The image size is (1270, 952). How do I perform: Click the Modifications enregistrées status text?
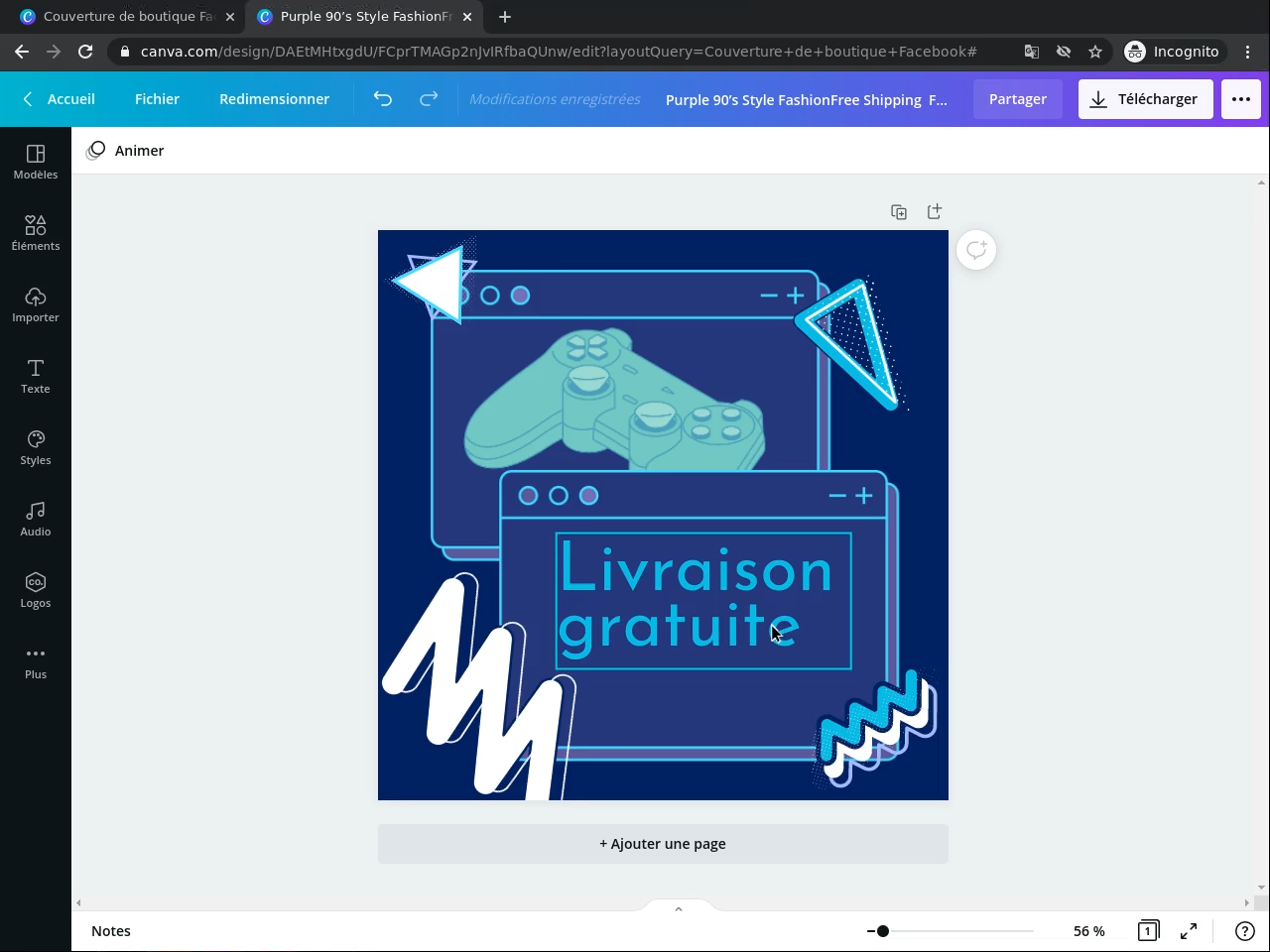click(555, 99)
